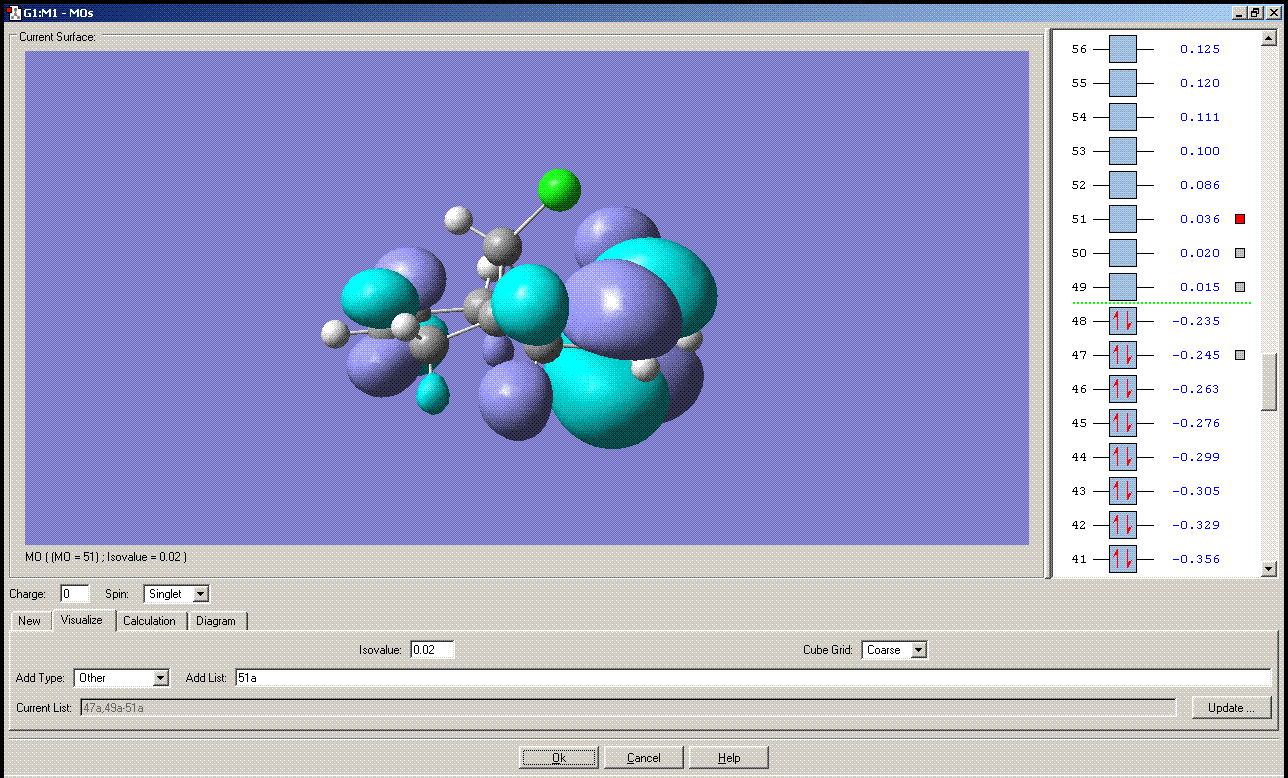Screen dimensions: 1288x778
Task: Click the energy value 0.020
Action: click(x=1200, y=253)
